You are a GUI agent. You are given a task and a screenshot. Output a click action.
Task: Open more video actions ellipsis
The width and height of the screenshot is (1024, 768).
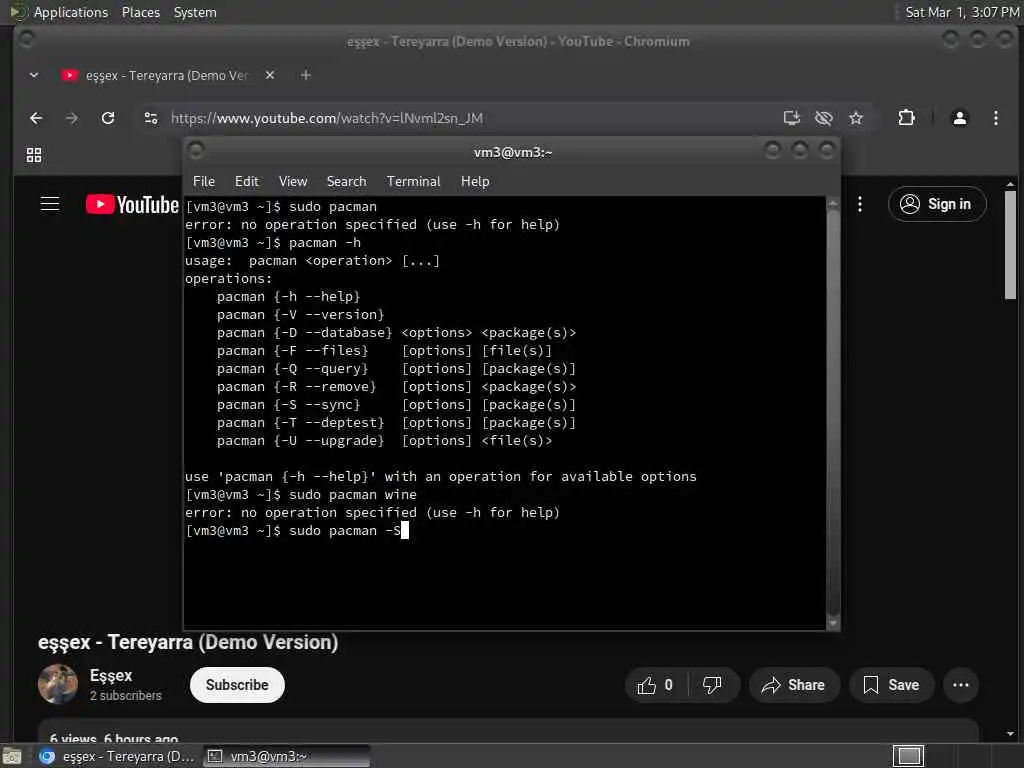pyautogui.click(x=961, y=685)
